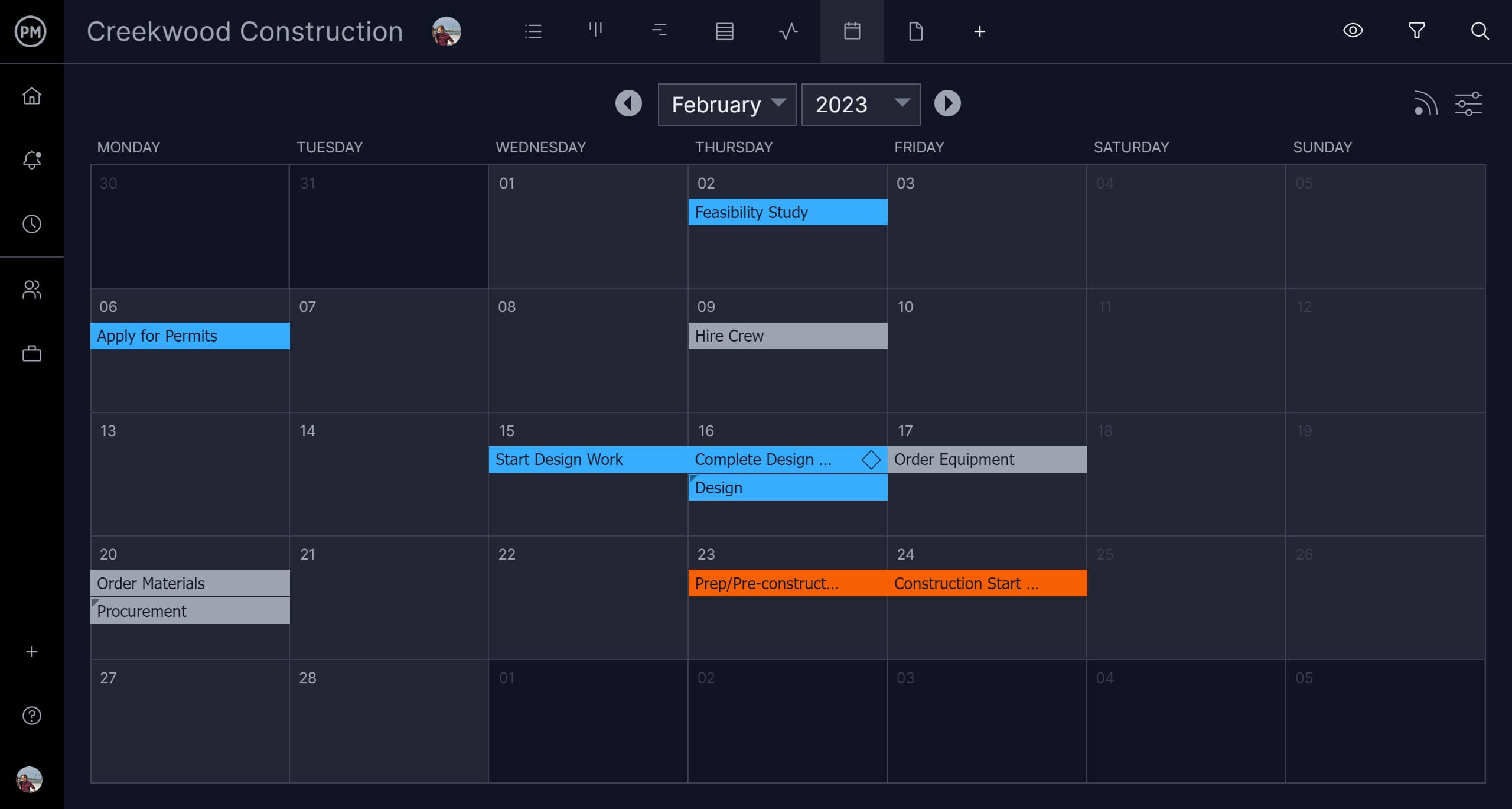
Task: Select the date cell 07
Action: pyautogui.click(x=389, y=350)
